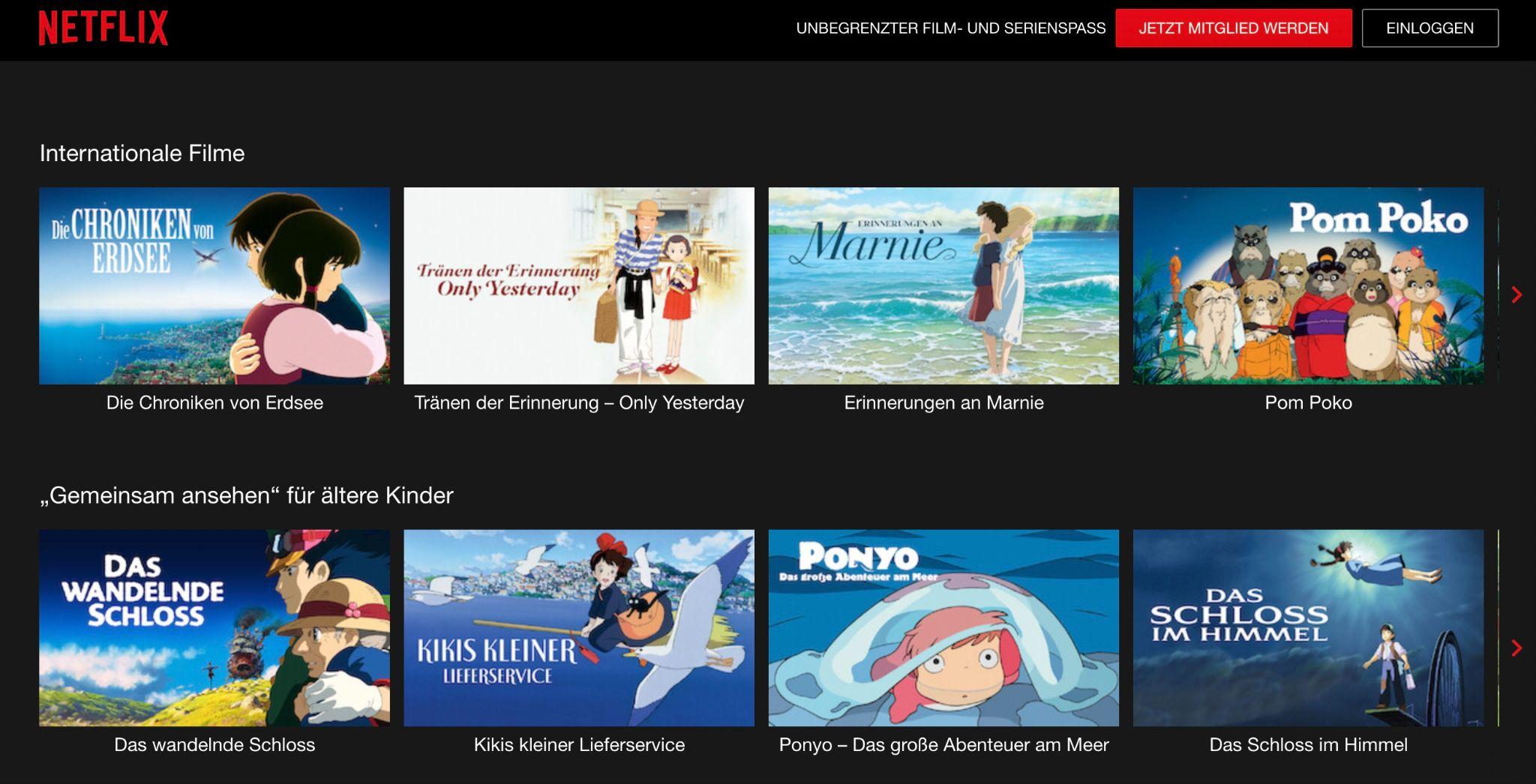Open the Das Schloss im Himmel poster

click(1308, 628)
